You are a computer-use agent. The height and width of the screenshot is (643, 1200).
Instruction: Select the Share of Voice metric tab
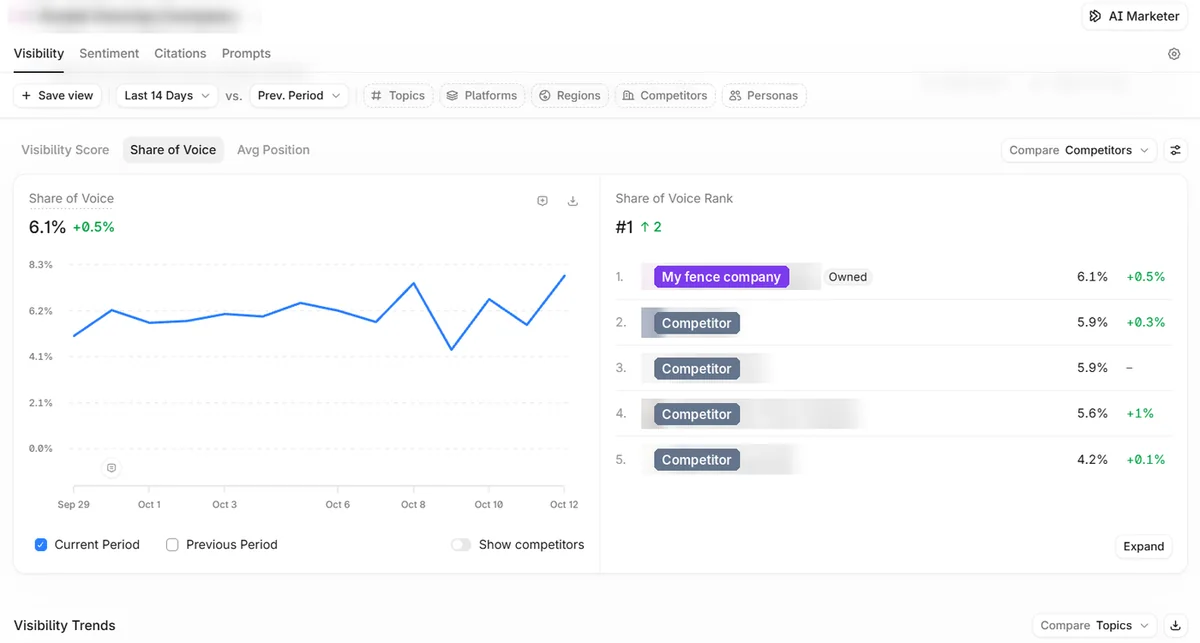tap(173, 150)
